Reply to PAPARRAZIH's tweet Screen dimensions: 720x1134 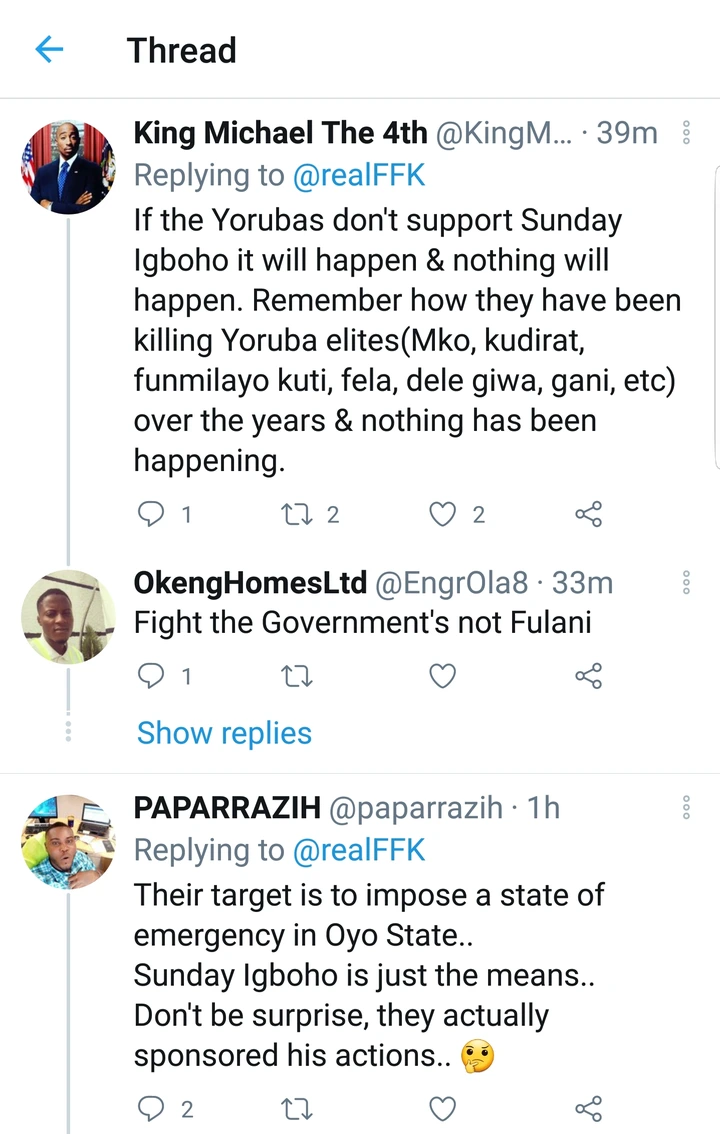pyautogui.click(x=149, y=1108)
